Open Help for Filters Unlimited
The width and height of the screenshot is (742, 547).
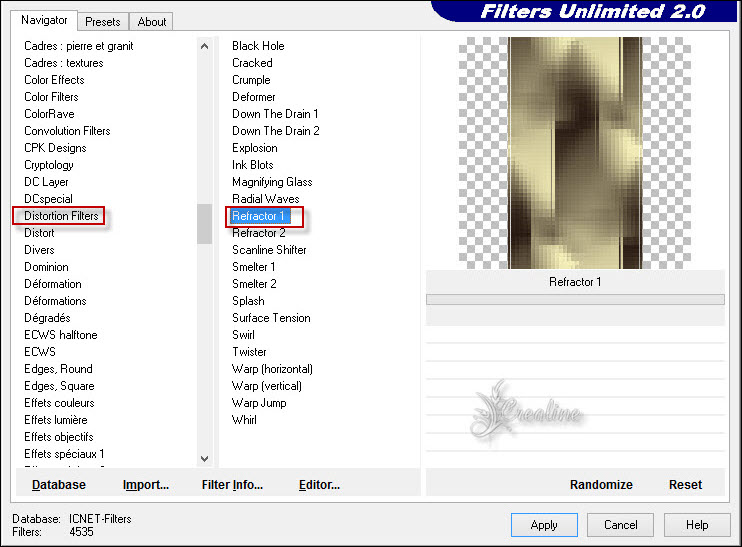(697, 525)
